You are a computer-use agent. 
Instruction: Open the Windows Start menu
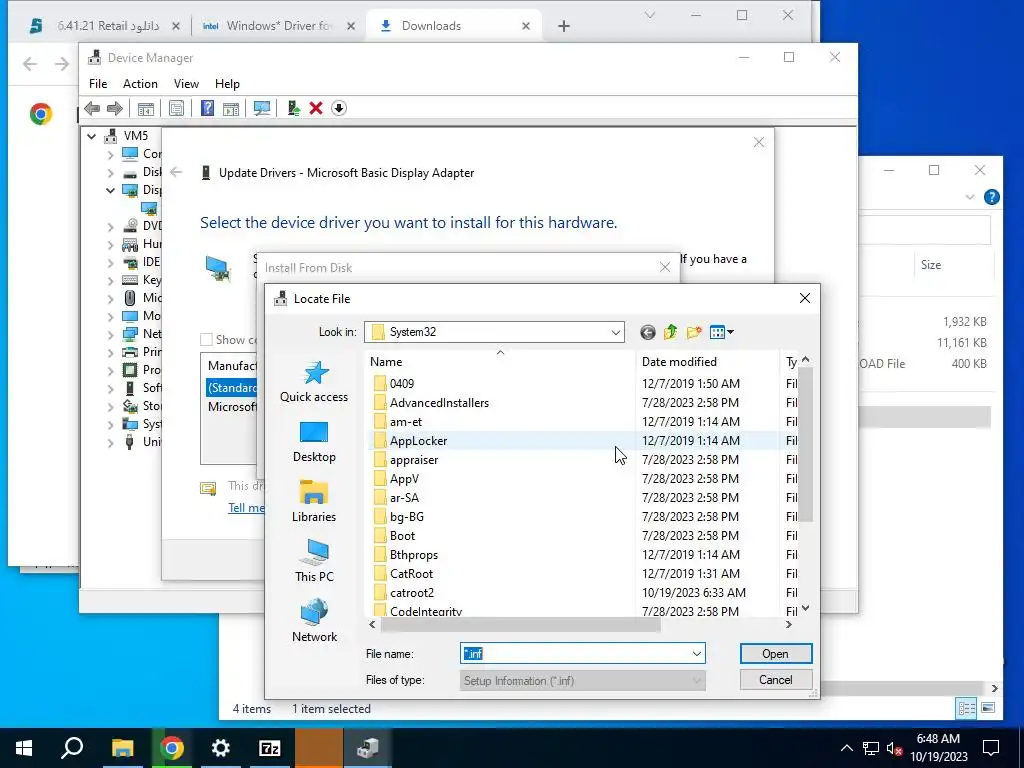[x=24, y=748]
